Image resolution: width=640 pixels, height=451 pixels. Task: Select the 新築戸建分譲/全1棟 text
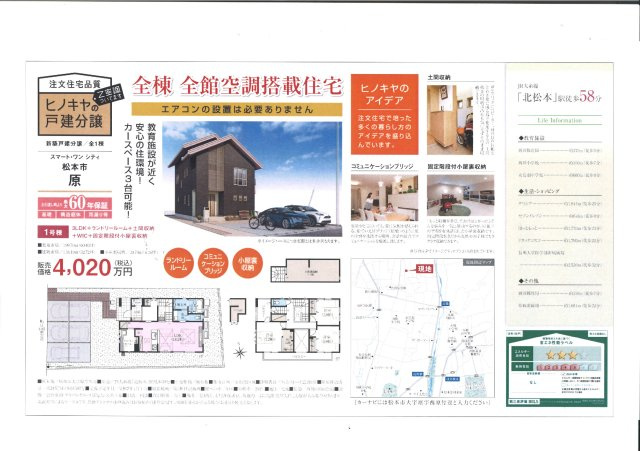click(x=75, y=144)
